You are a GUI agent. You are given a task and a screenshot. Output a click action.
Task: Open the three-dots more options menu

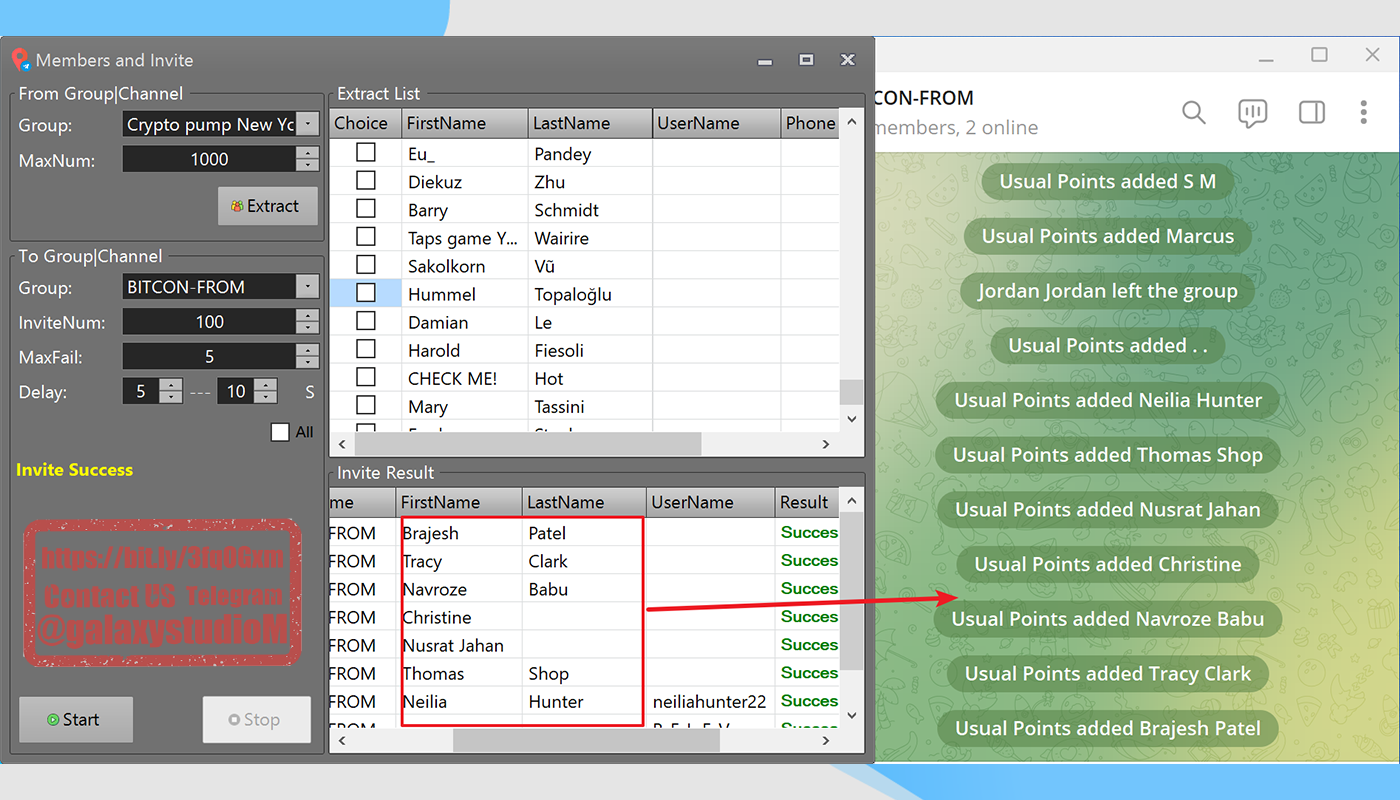pos(1363,112)
